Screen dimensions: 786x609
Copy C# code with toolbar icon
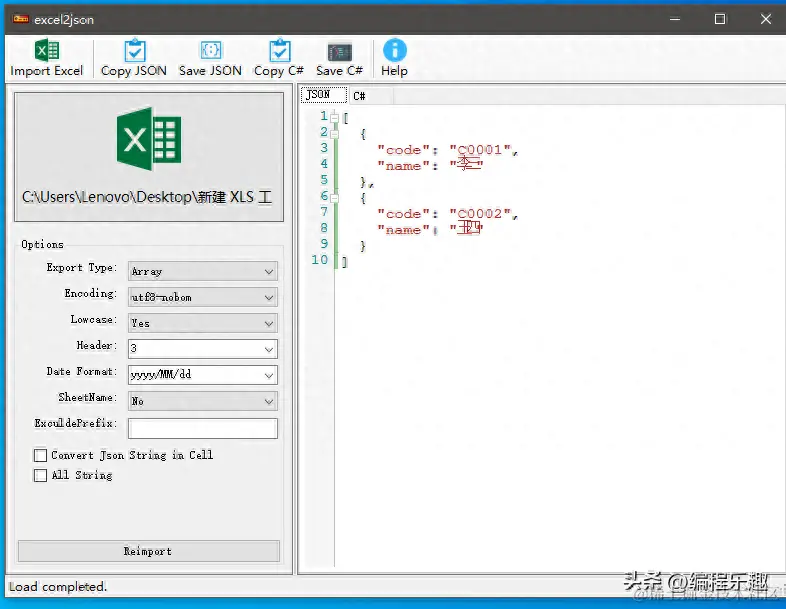[279, 50]
